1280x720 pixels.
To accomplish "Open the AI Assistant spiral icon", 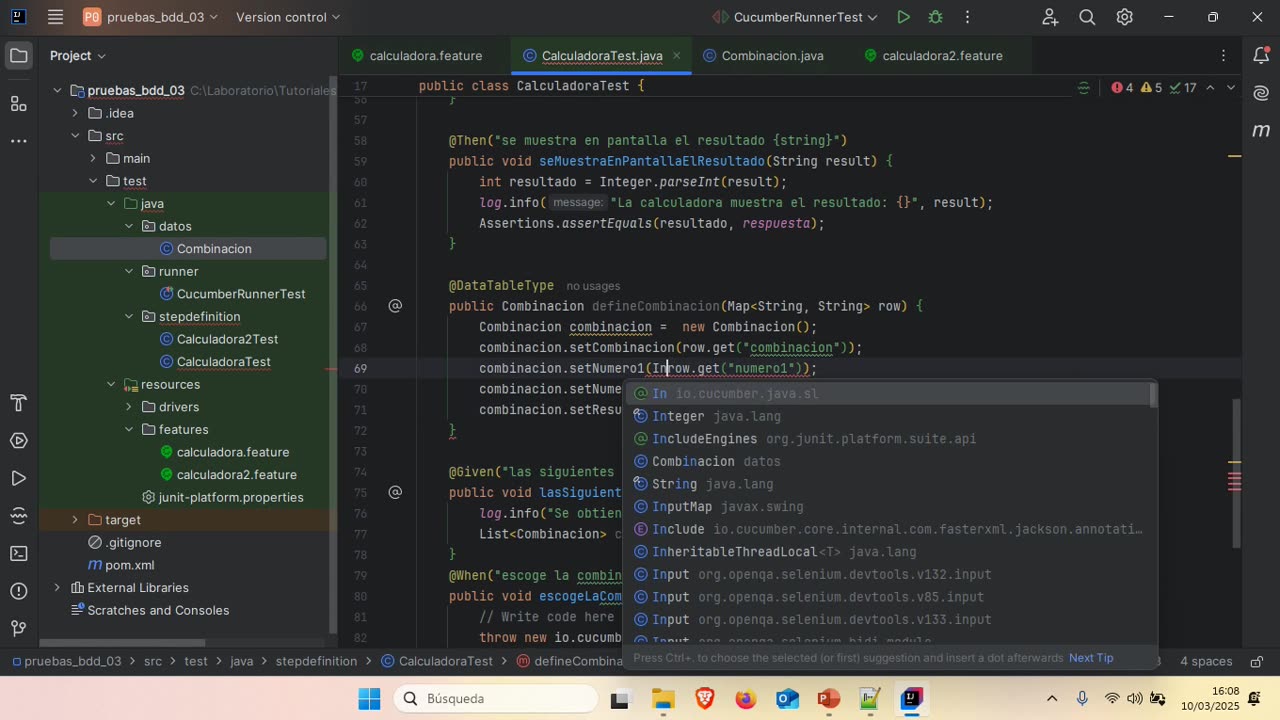I will (x=1261, y=93).
